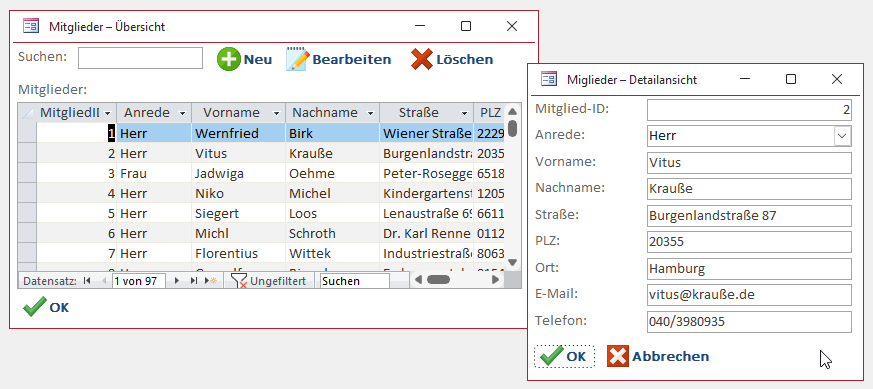873x389 pixels.
Task: Create new blank record via star arrow
Action: tap(212, 281)
